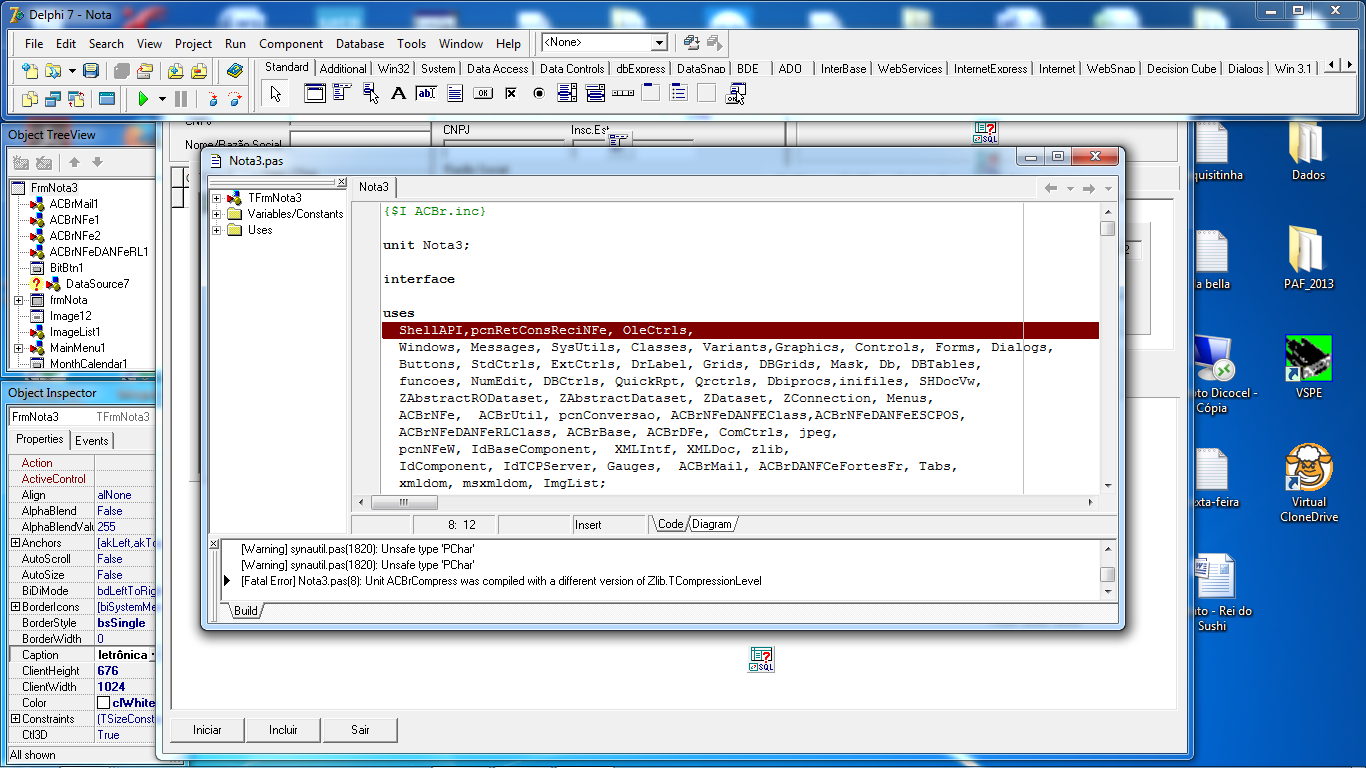The image size is (1366, 768).
Task: Select the pointer arrow in component palette
Action: tap(276, 94)
